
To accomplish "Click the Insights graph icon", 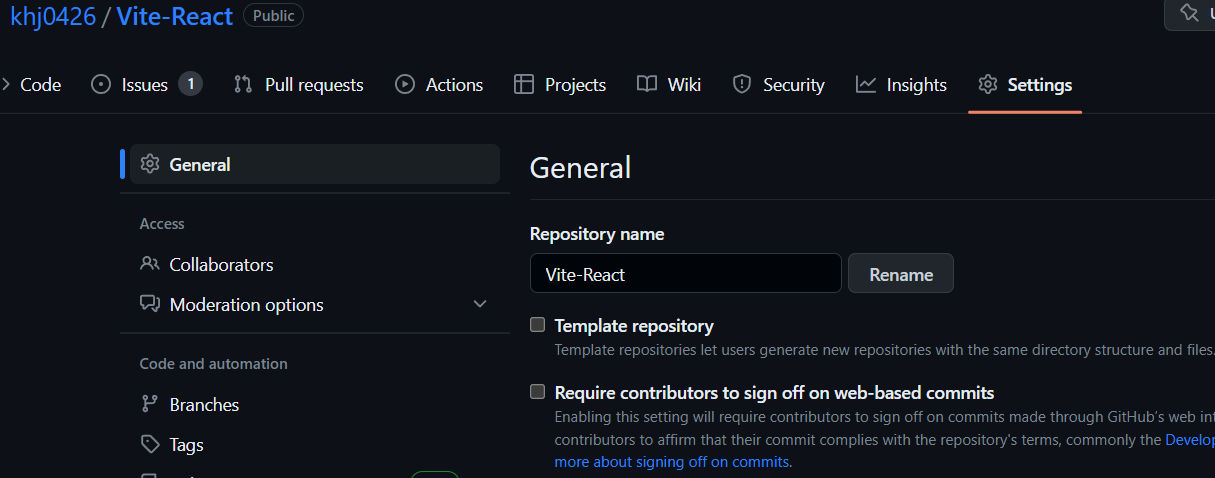I will [x=866, y=85].
